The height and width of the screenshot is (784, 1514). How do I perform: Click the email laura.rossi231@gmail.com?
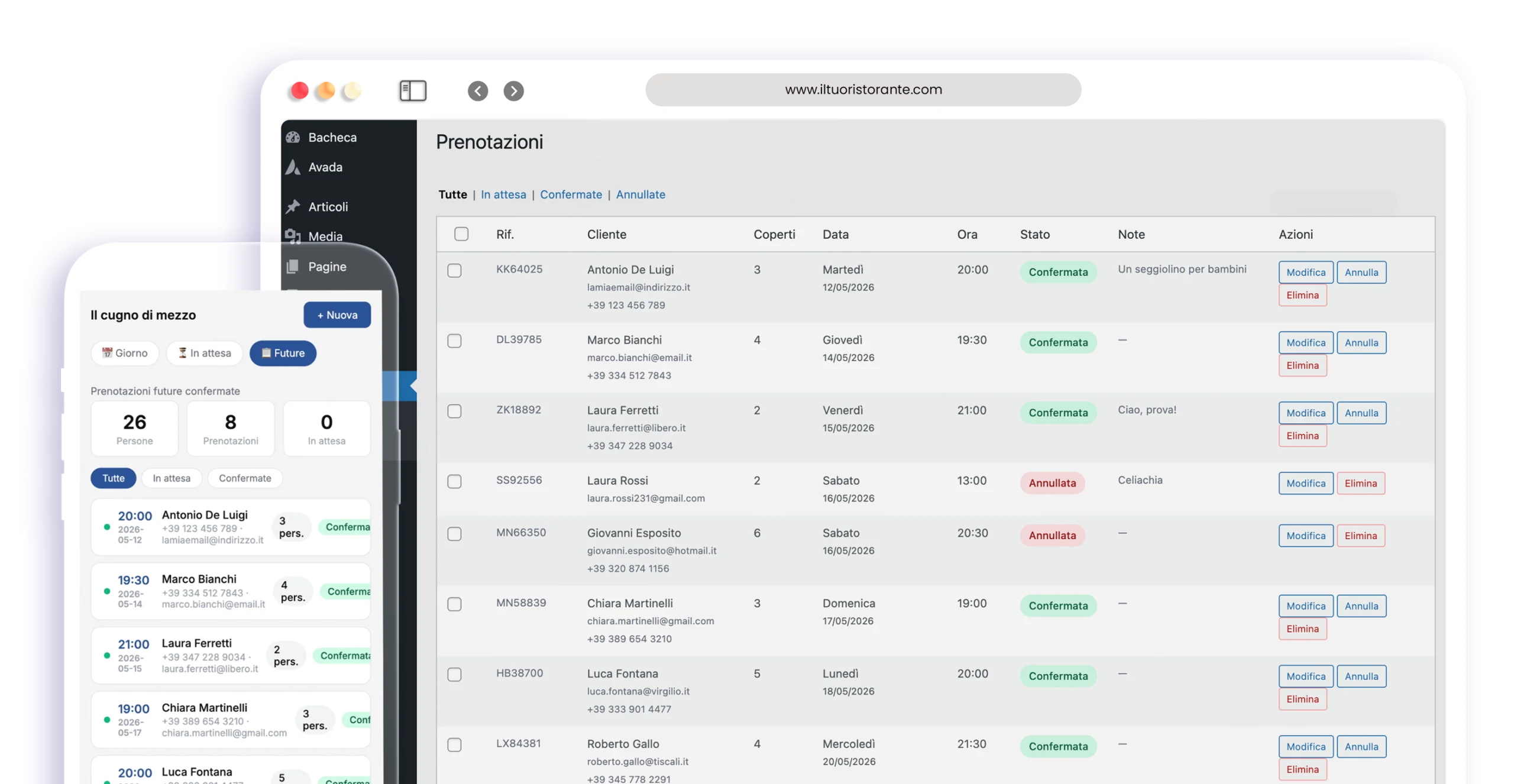pyautogui.click(x=646, y=498)
